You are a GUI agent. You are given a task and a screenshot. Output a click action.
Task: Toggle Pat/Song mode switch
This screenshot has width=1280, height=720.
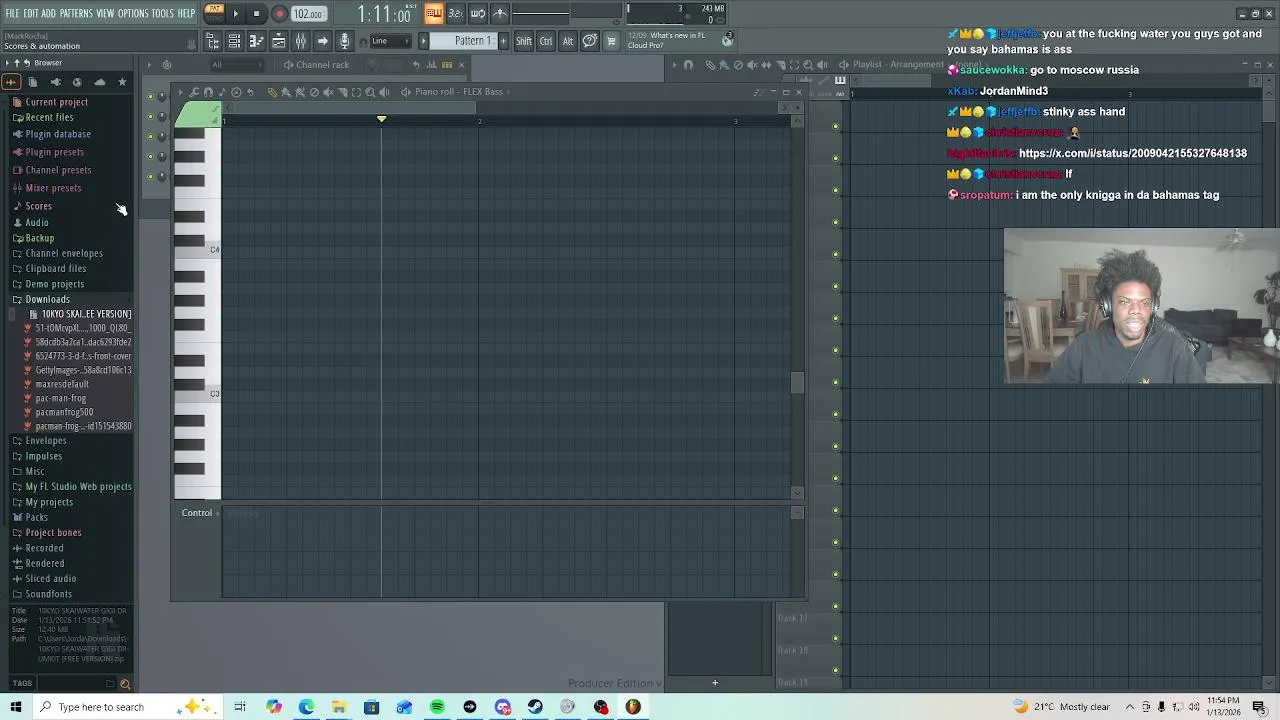click(x=214, y=13)
